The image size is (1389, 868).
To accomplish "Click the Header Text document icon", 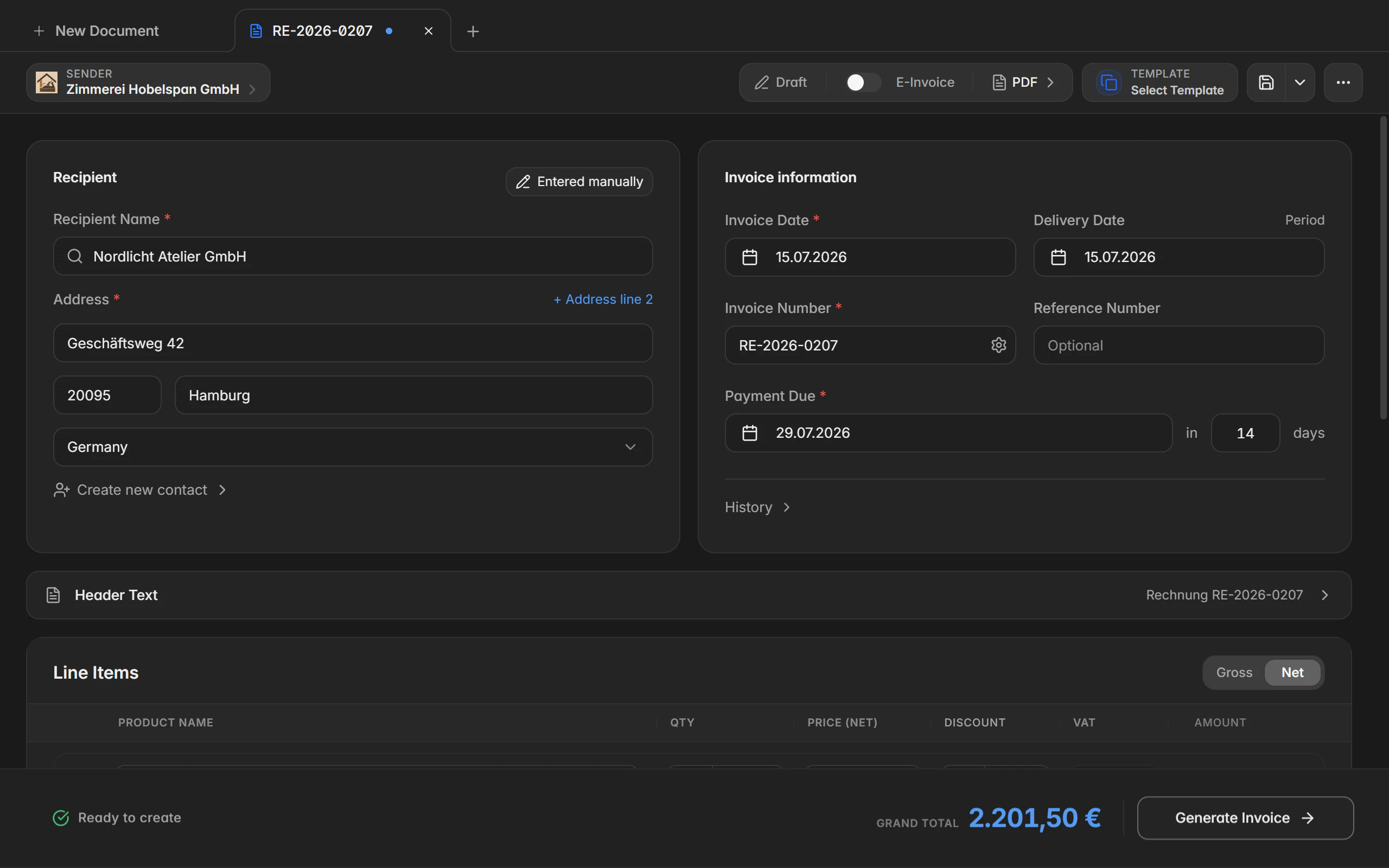I will (x=53, y=595).
